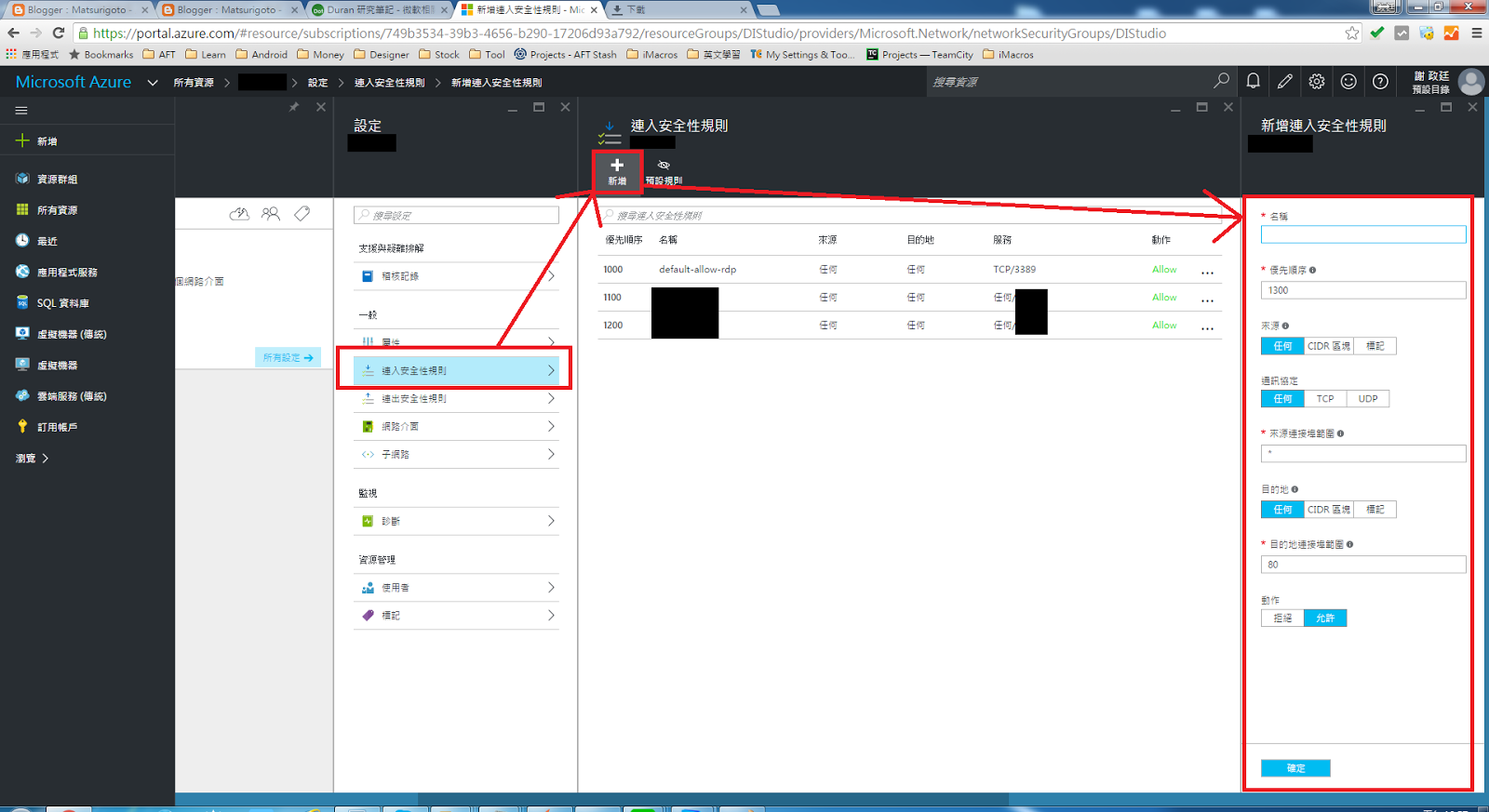Click the 確定 (OK) button

click(1295, 768)
